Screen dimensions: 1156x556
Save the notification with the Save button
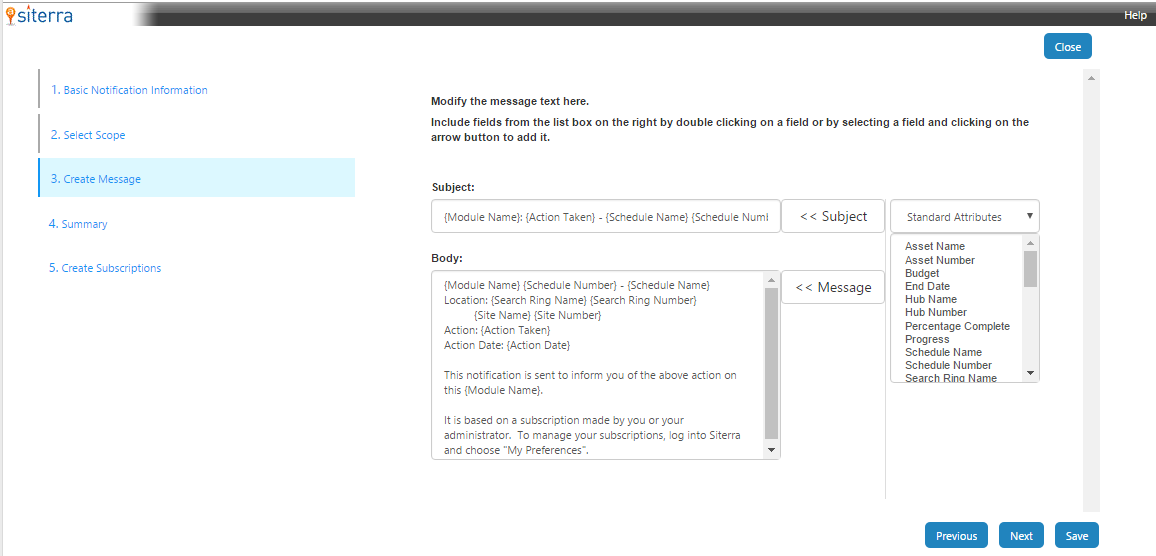coord(1076,536)
